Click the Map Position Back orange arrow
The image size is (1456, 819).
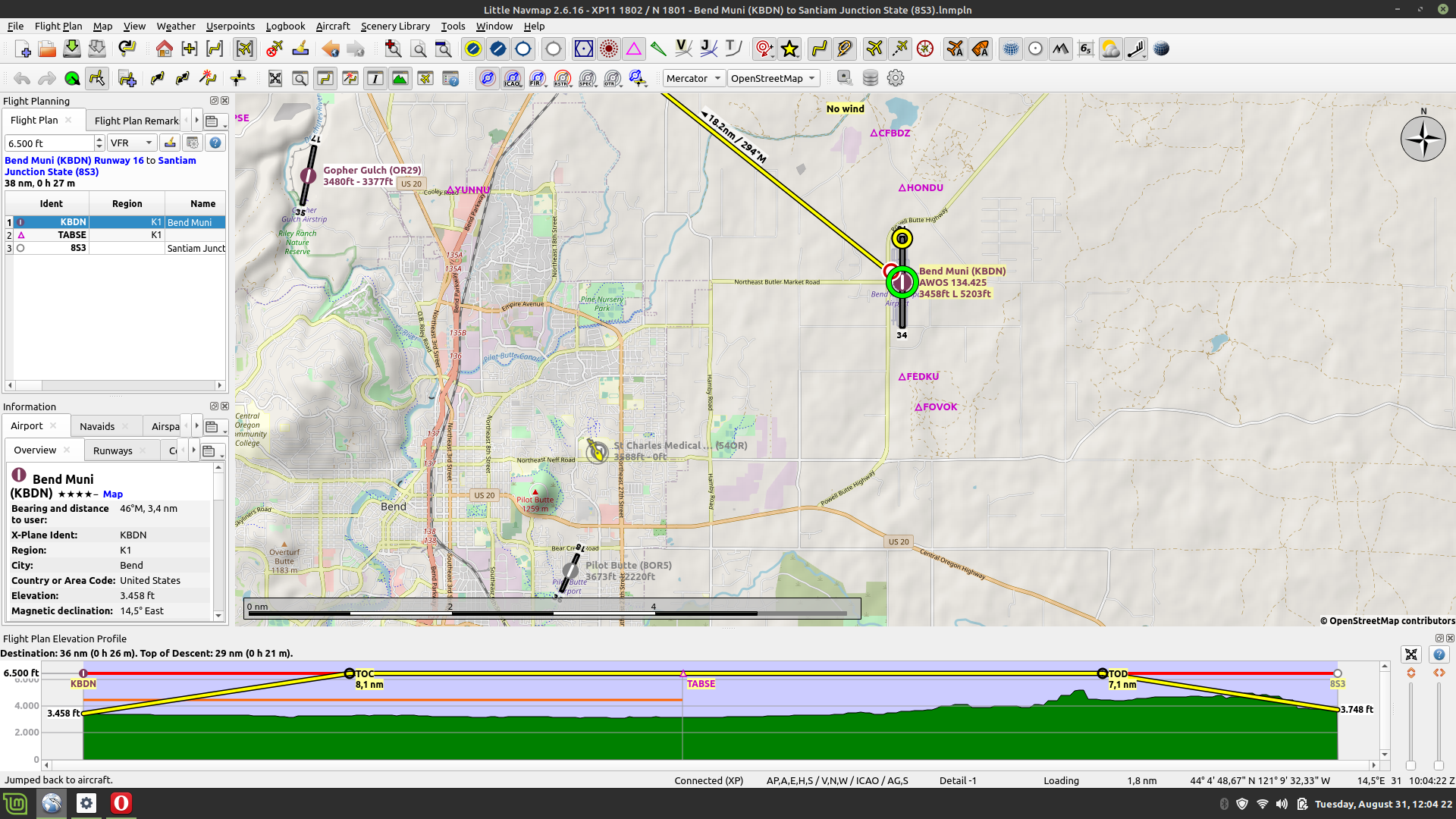[x=331, y=49]
